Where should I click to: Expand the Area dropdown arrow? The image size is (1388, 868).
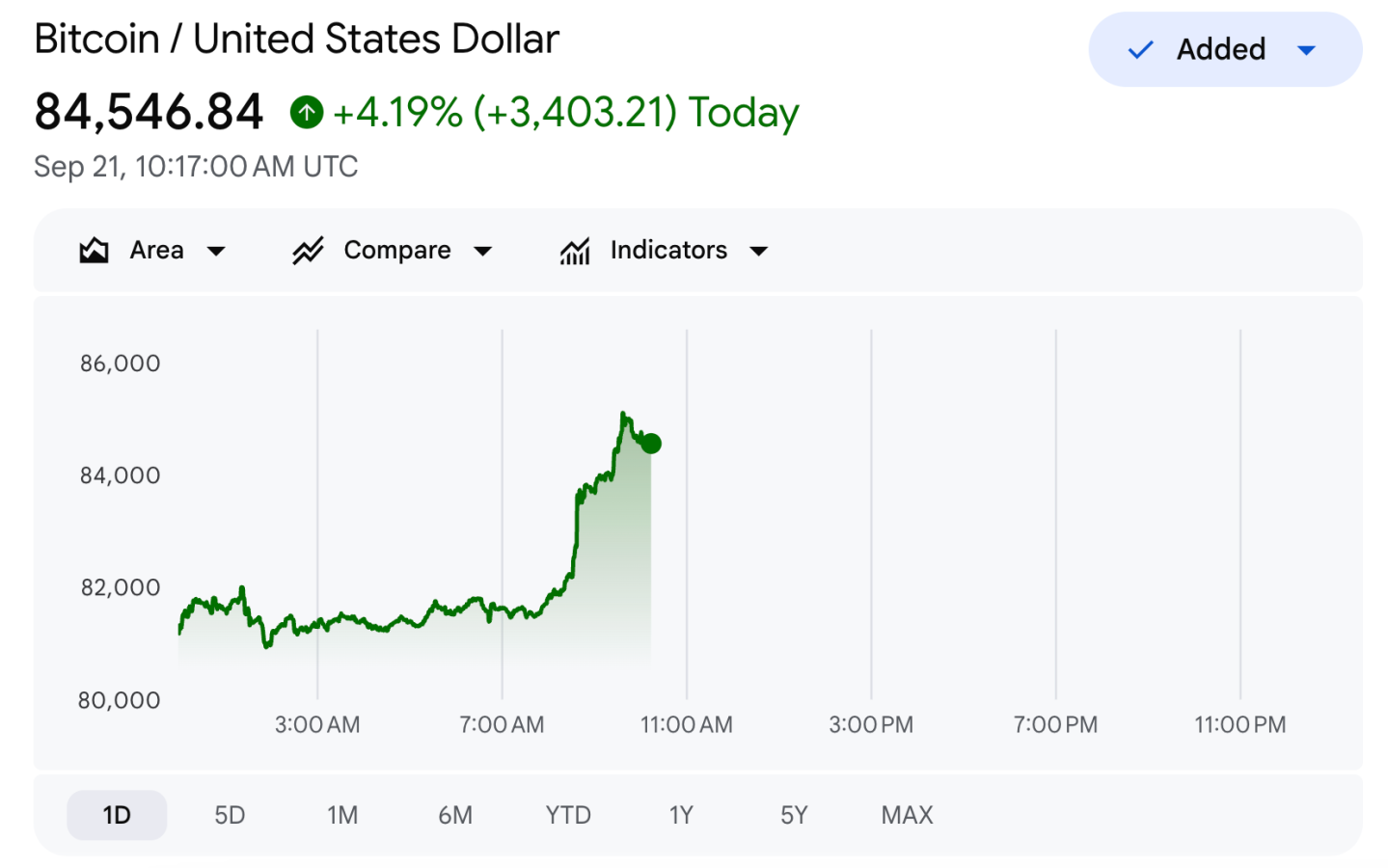(216, 252)
